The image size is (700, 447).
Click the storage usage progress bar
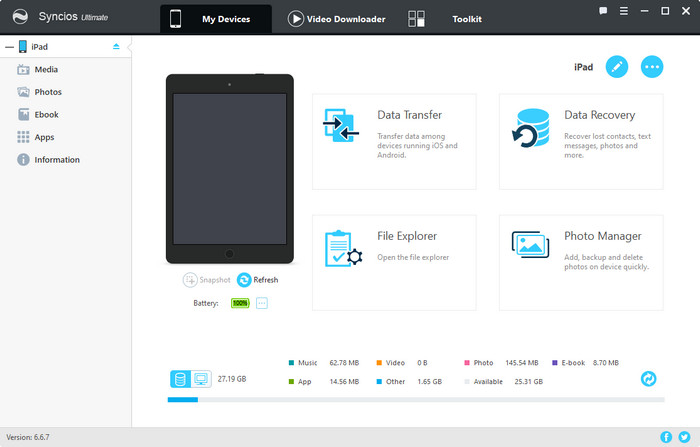point(415,400)
